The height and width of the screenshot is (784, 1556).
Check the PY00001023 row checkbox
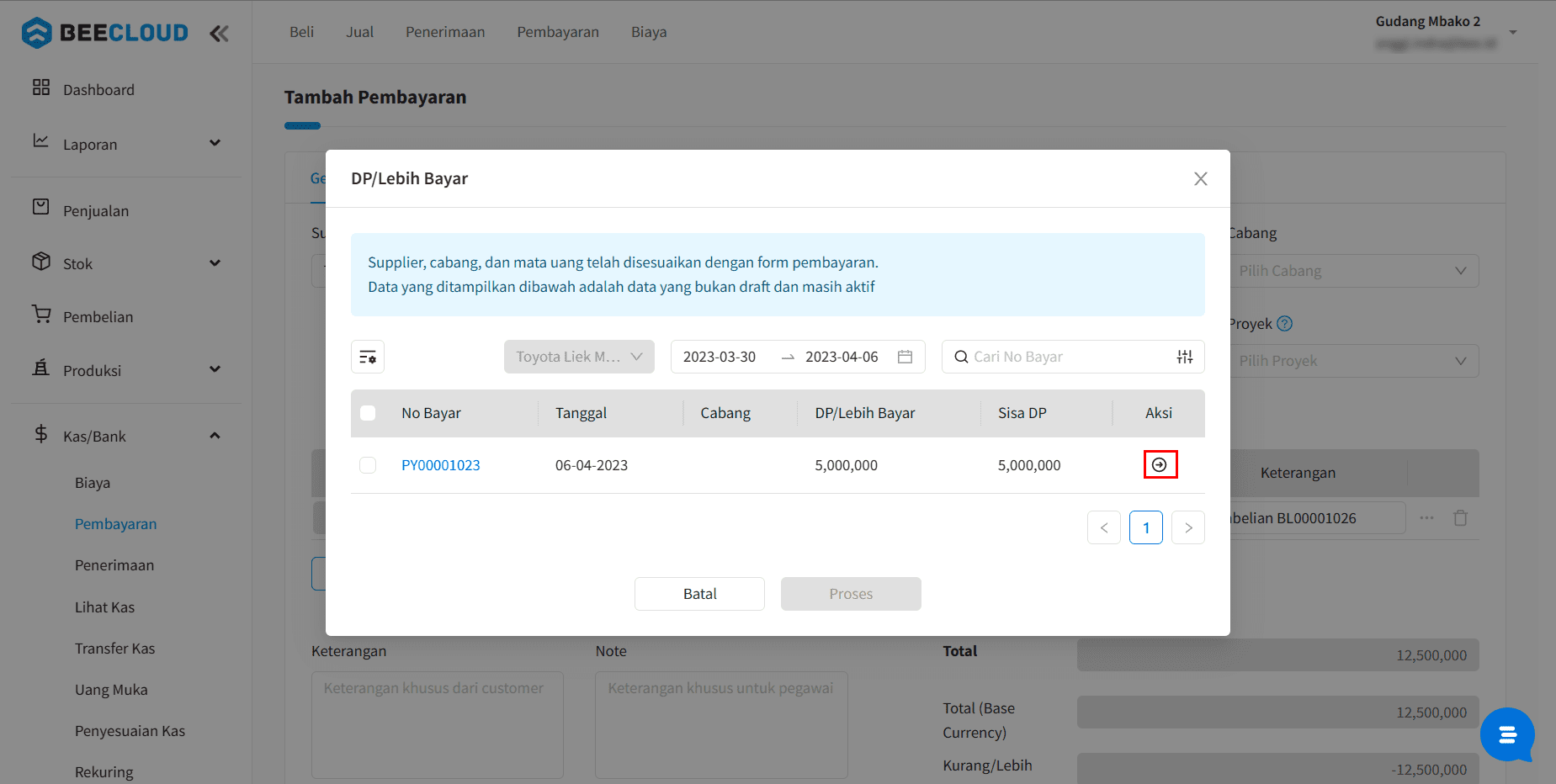click(368, 465)
